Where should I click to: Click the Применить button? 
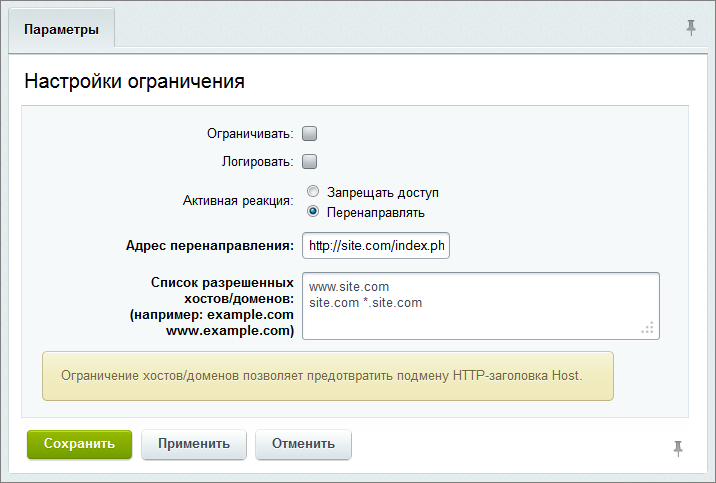click(194, 444)
